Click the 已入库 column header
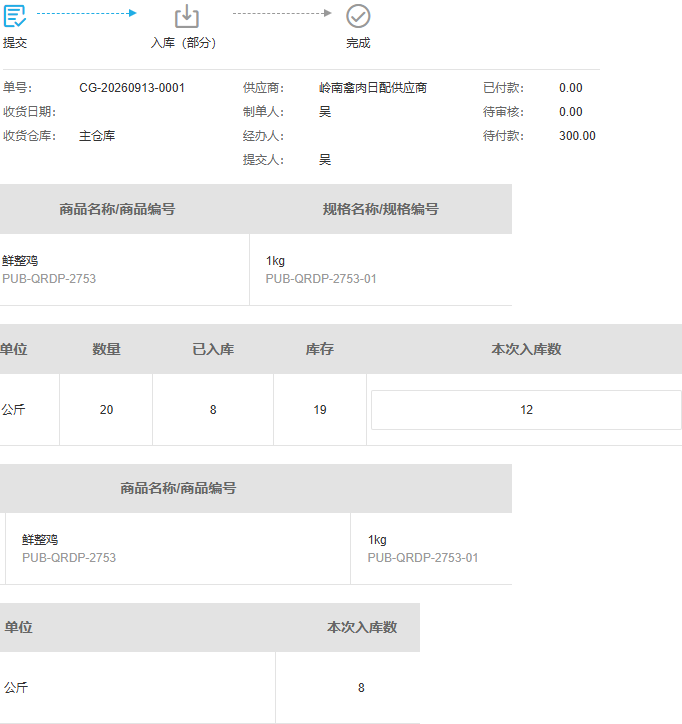The width and height of the screenshot is (682, 724). 213,349
